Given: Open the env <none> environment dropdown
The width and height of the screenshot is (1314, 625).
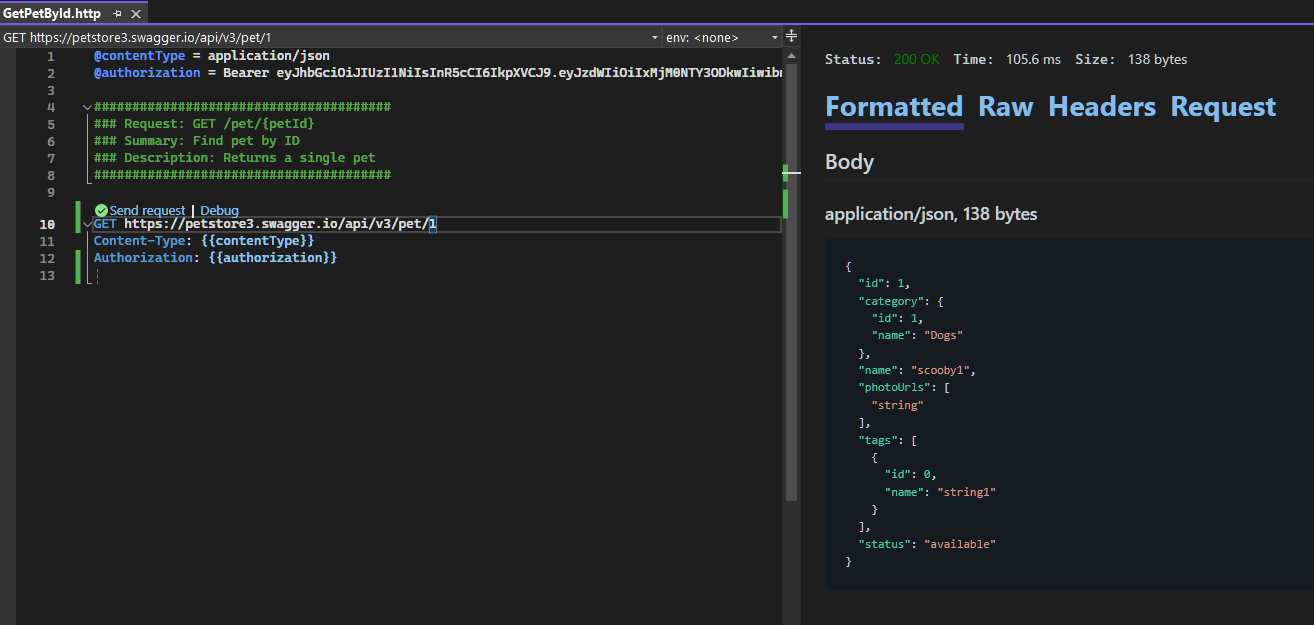Looking at the screenshot, I should [x=723, y=37].
